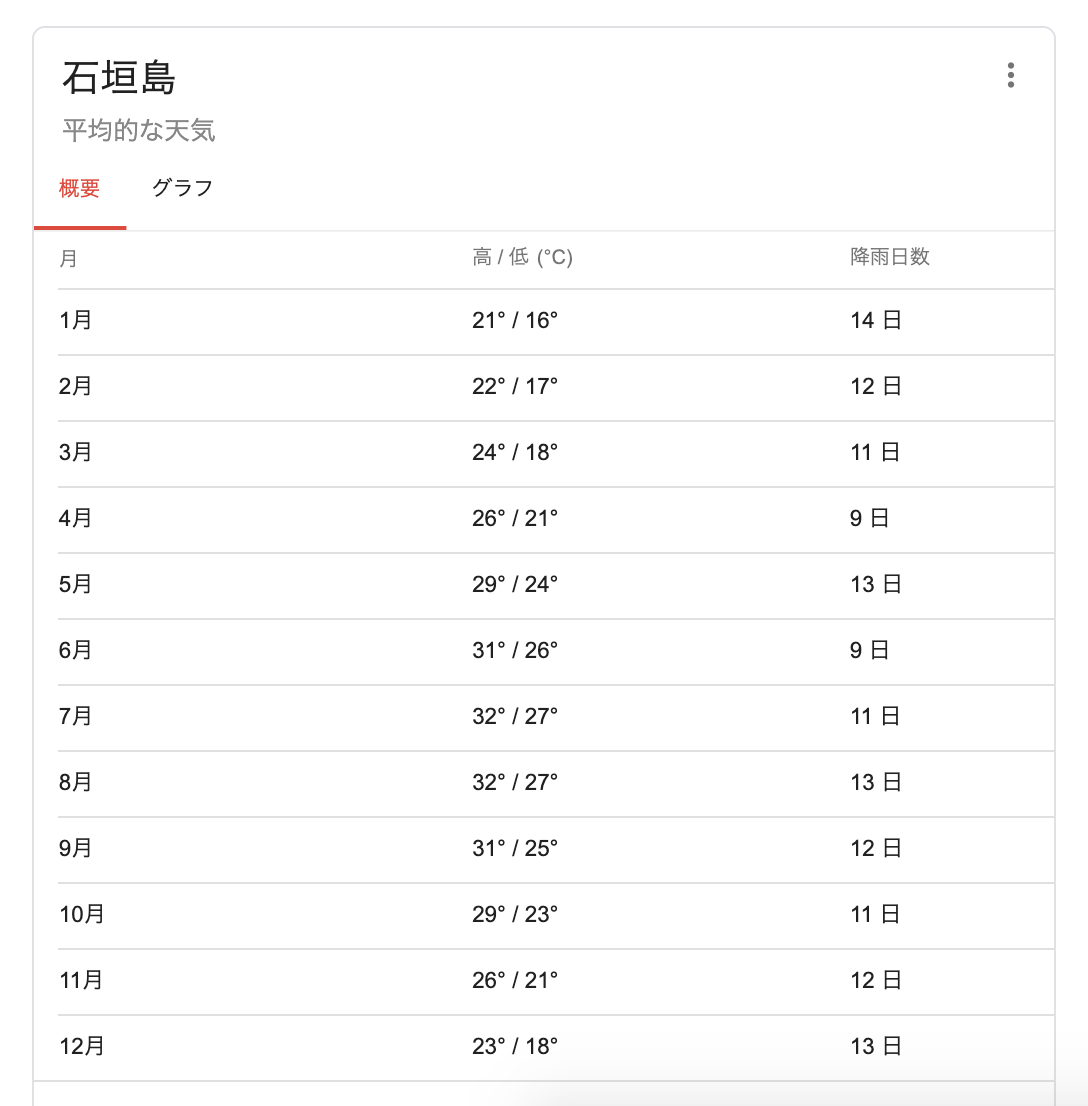The height and width of the screenshot is (1106, 1088).
Task: Click the 石垣島 title heading
Action: pyautogui.click(x=119, y=78)
